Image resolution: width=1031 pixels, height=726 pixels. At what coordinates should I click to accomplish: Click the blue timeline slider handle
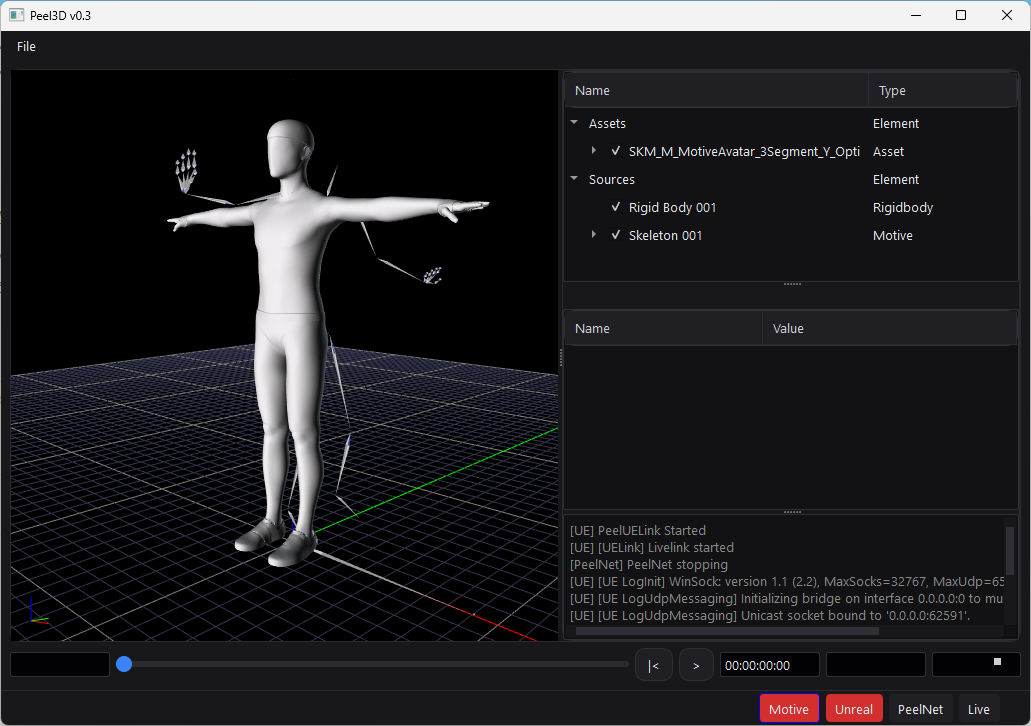pos(124,664)
